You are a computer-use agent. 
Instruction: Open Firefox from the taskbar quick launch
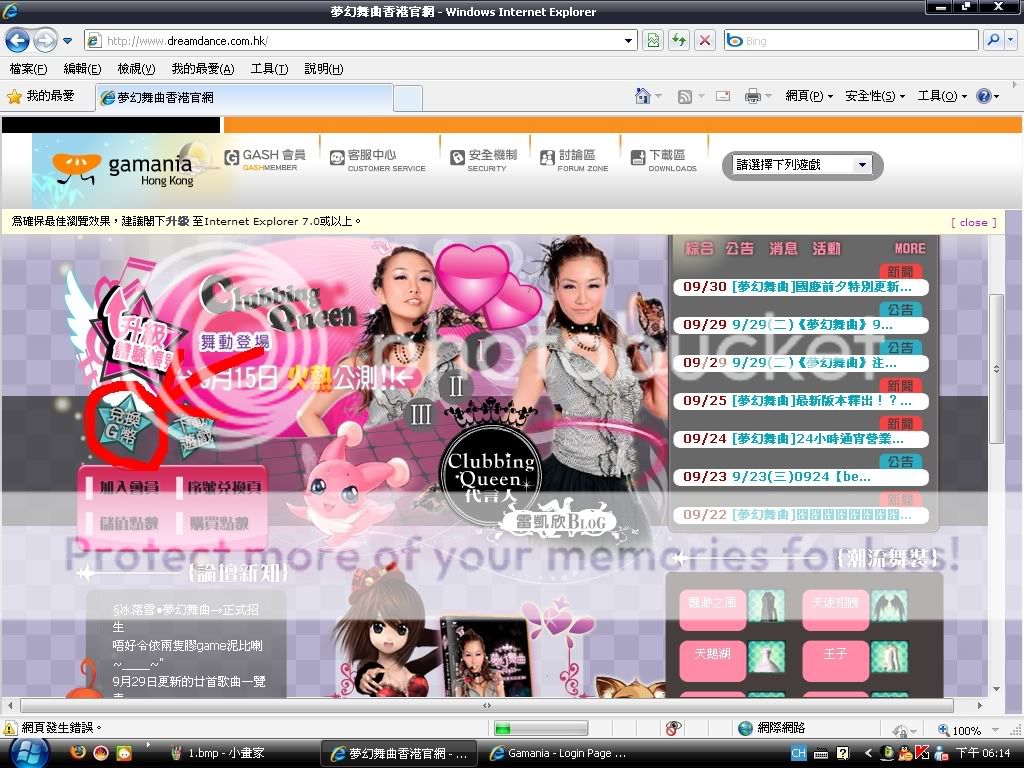[78, 753]
